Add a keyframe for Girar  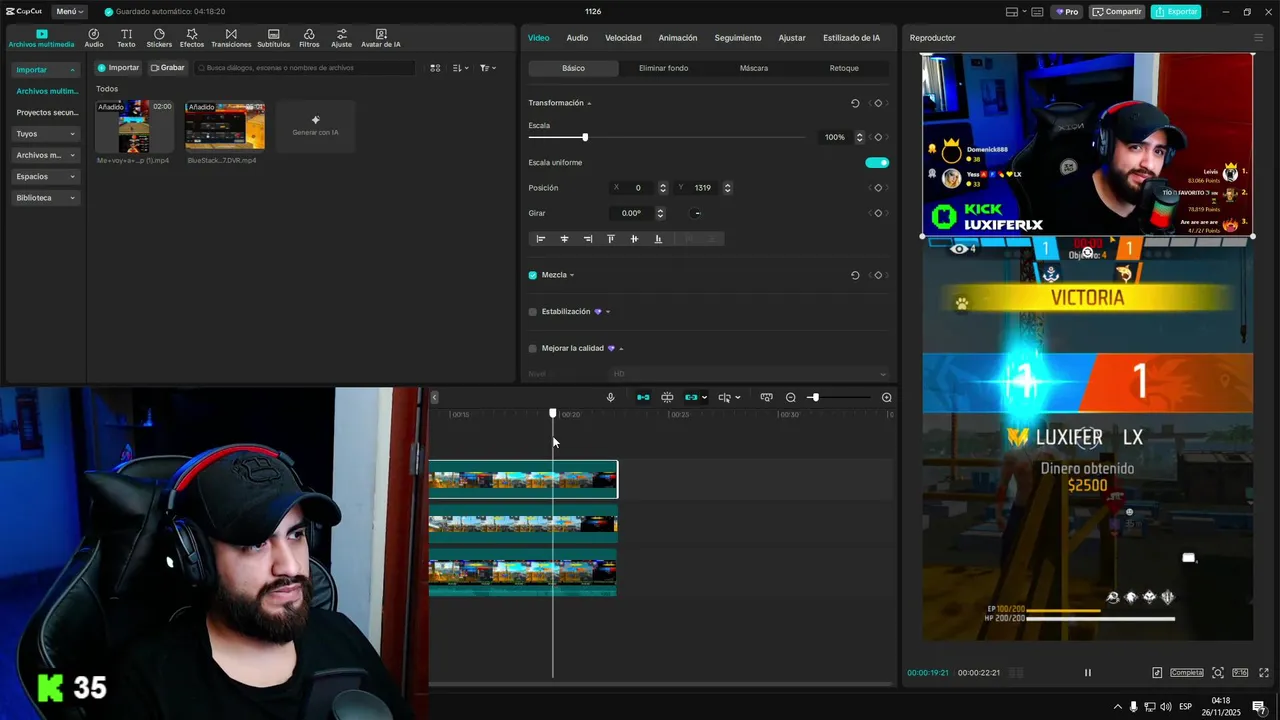click(878, 213)
